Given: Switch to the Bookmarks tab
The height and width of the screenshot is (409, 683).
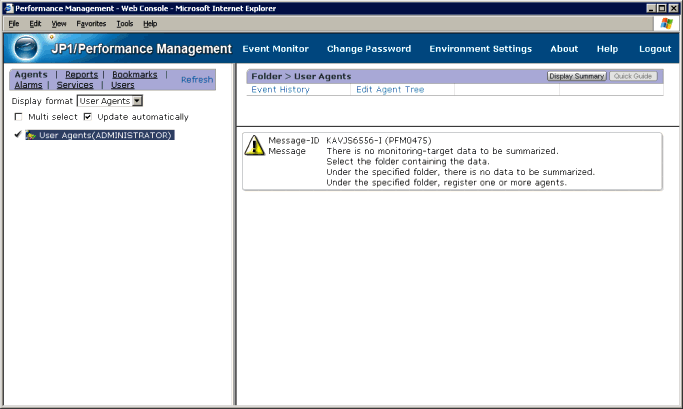Looking at the screenshot, I should pos(135,74).
